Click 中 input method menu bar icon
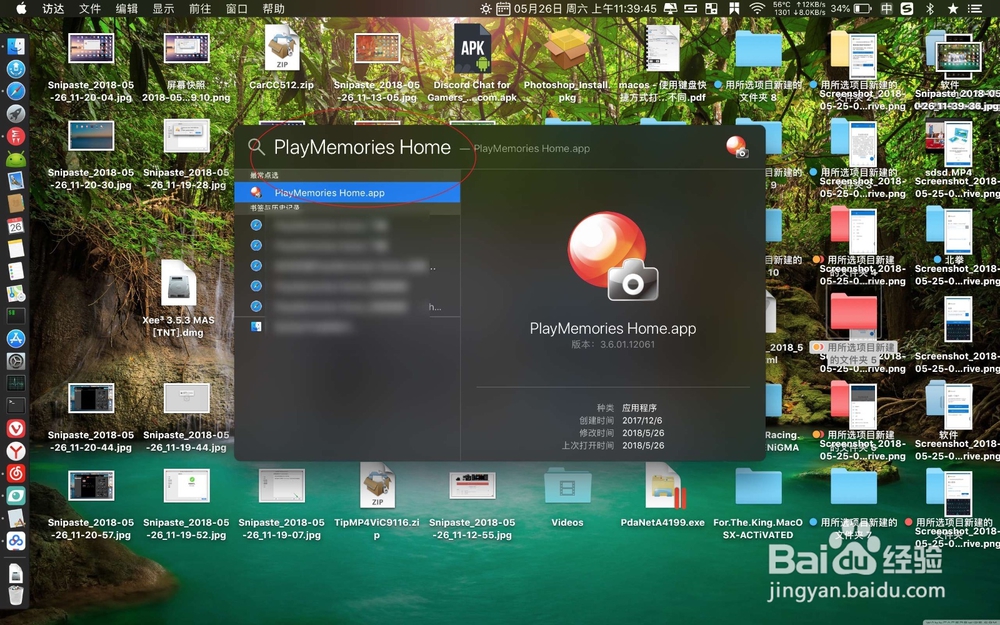The image size is (1000, 625). tap(886, 8)
